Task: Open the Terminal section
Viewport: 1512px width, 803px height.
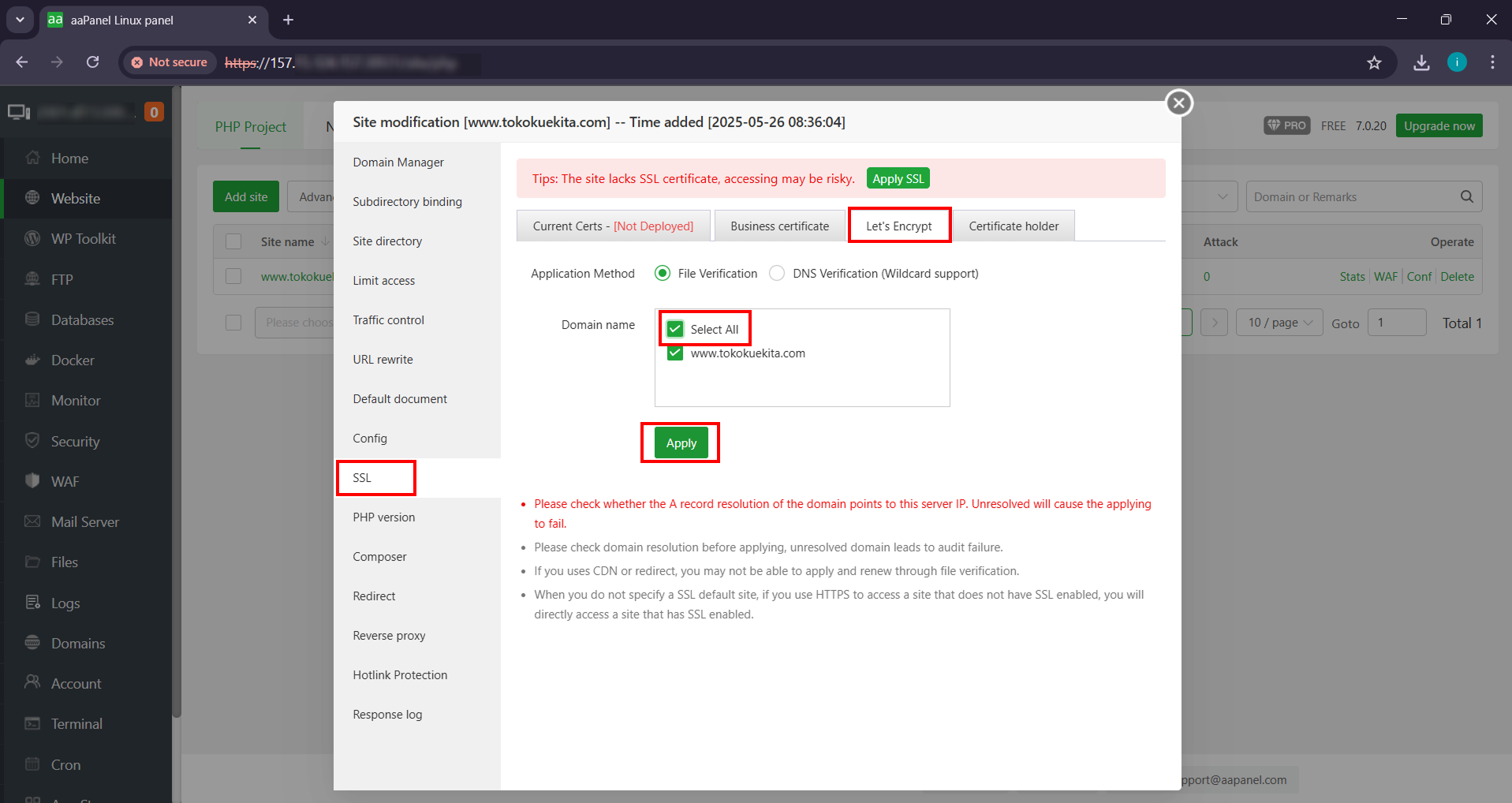Action: (77, 723)
